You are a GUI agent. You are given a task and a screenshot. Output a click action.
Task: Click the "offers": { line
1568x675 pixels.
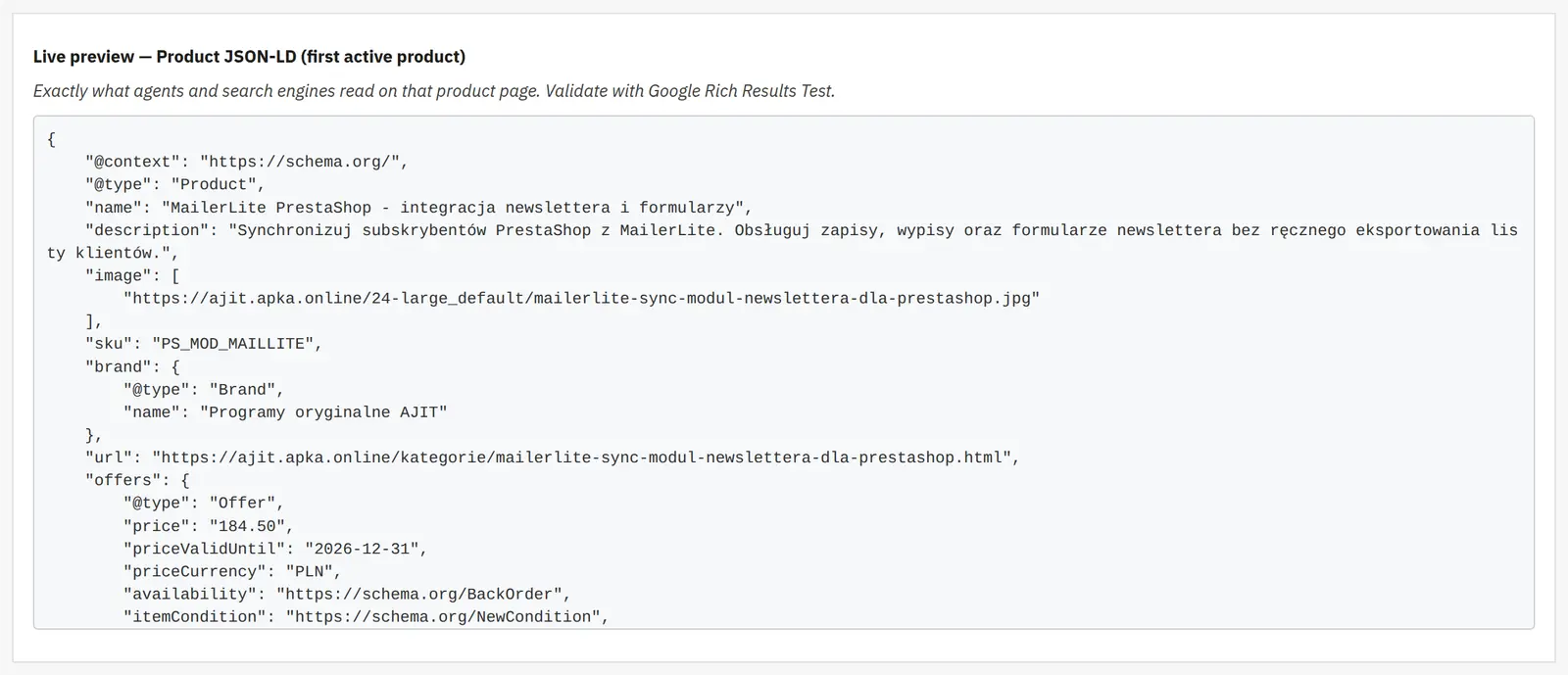[x=137, y=480]
